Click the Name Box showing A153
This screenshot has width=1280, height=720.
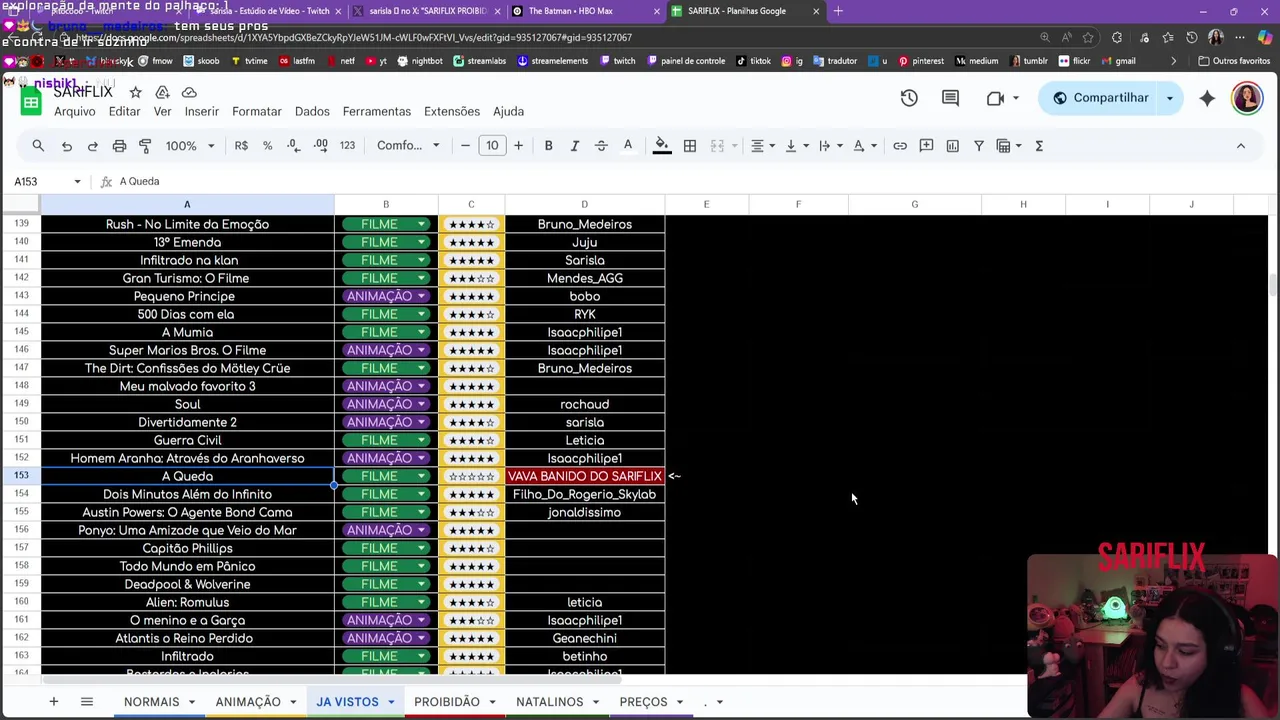[47, 181]
